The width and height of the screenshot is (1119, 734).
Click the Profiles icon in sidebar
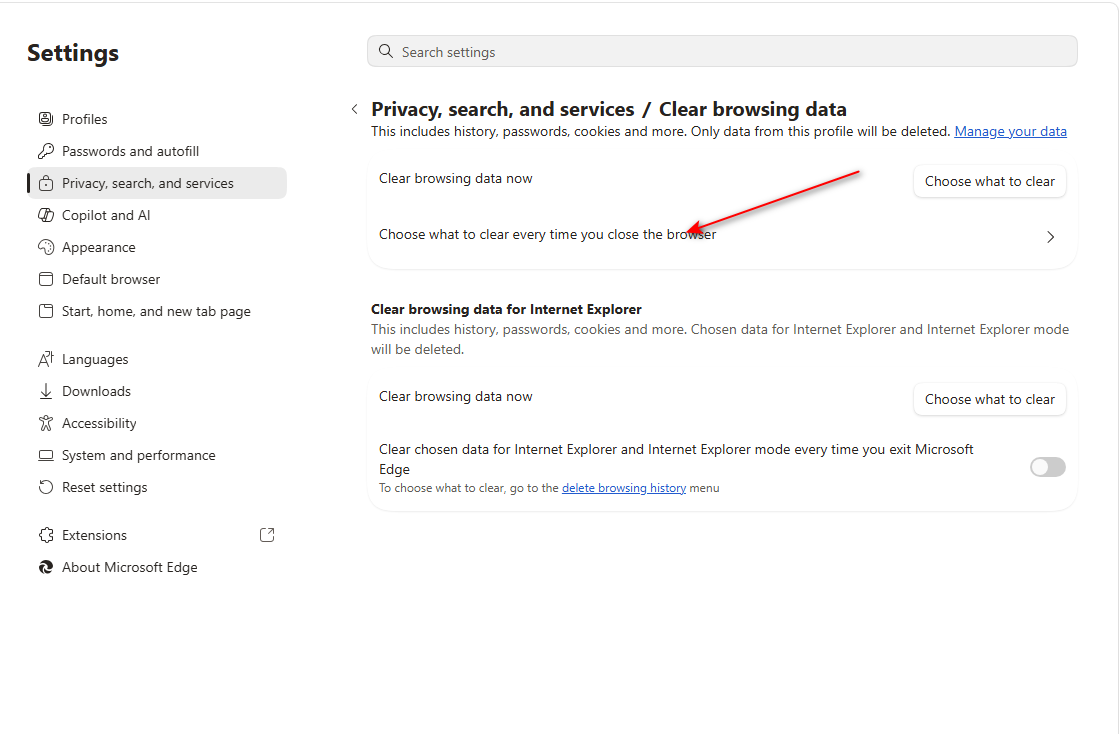[x=46, y=119]
